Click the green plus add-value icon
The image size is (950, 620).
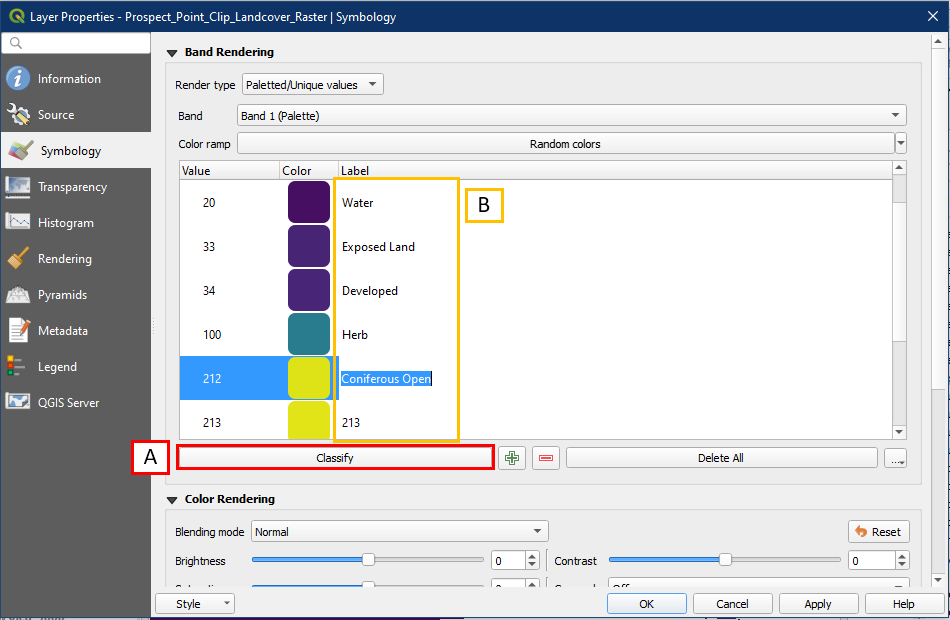coord(512,458)
